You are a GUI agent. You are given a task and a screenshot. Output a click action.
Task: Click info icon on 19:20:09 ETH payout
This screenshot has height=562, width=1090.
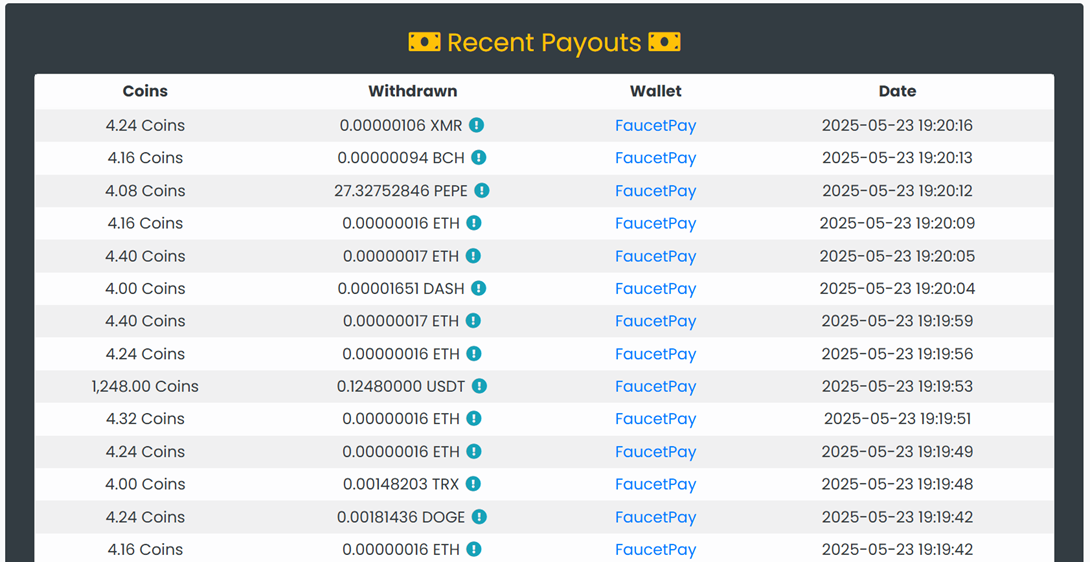(474, 223)
